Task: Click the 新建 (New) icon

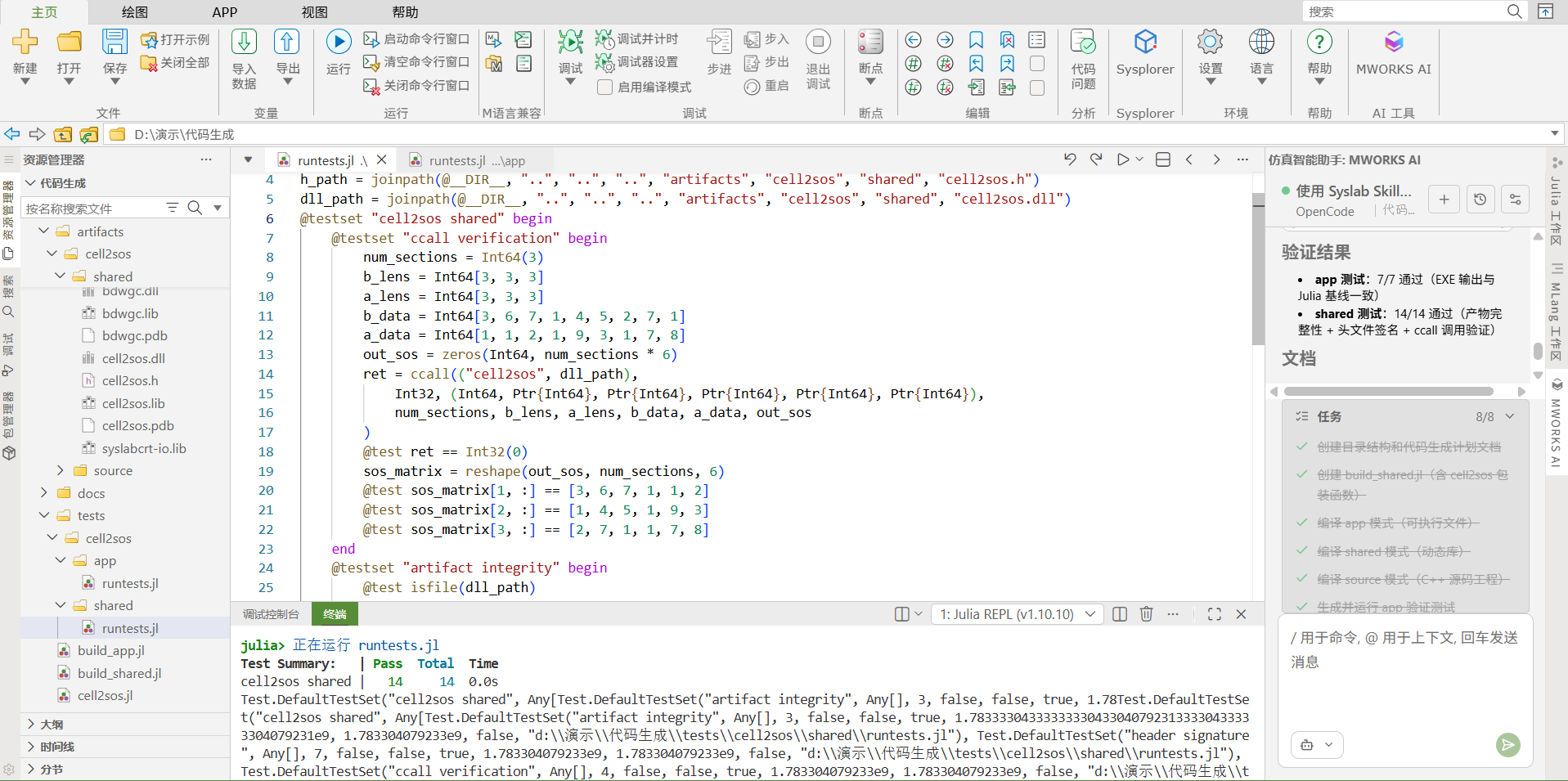Action: 25,41
